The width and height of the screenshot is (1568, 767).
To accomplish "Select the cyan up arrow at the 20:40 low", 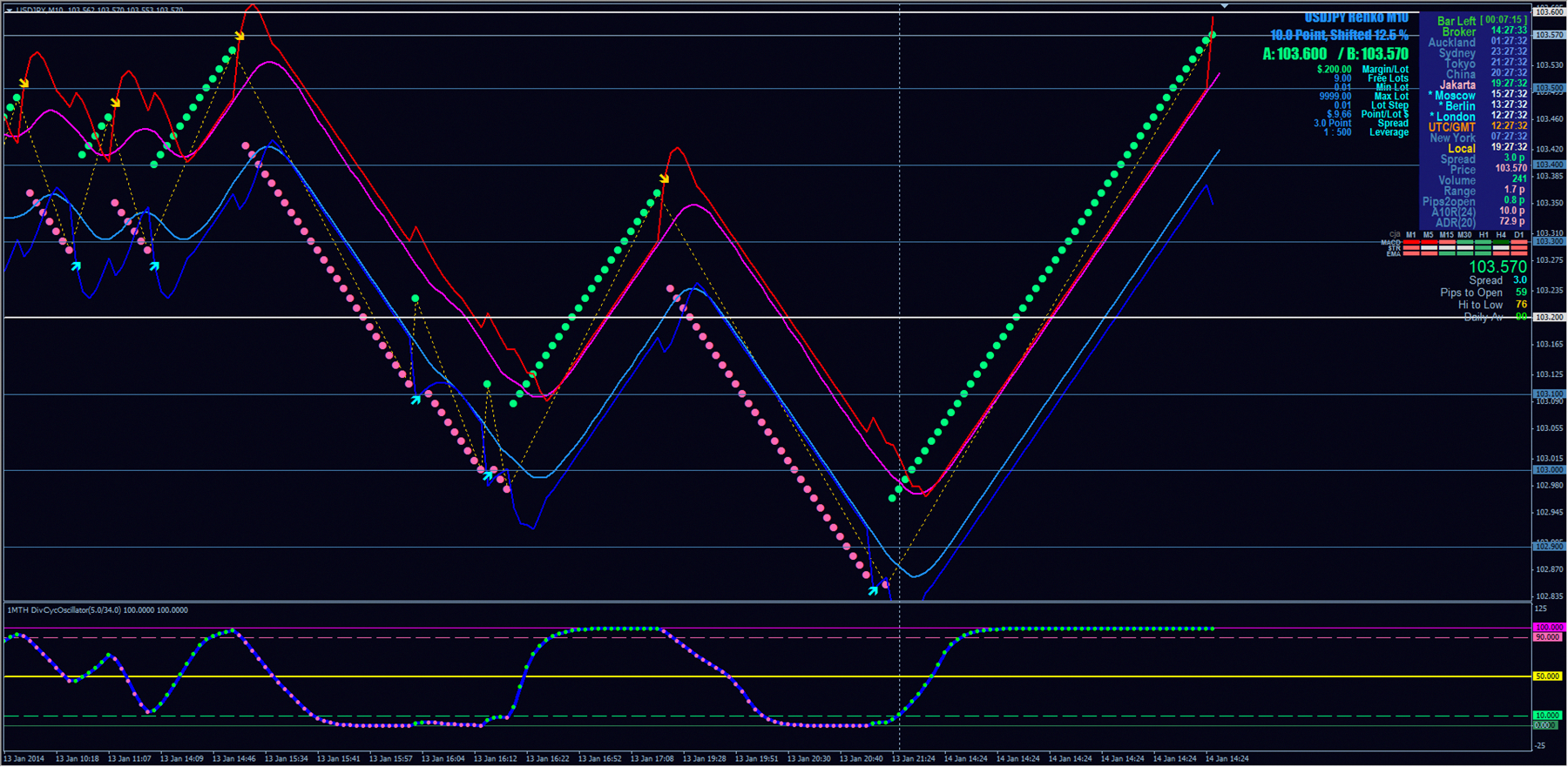I will 873,590.
